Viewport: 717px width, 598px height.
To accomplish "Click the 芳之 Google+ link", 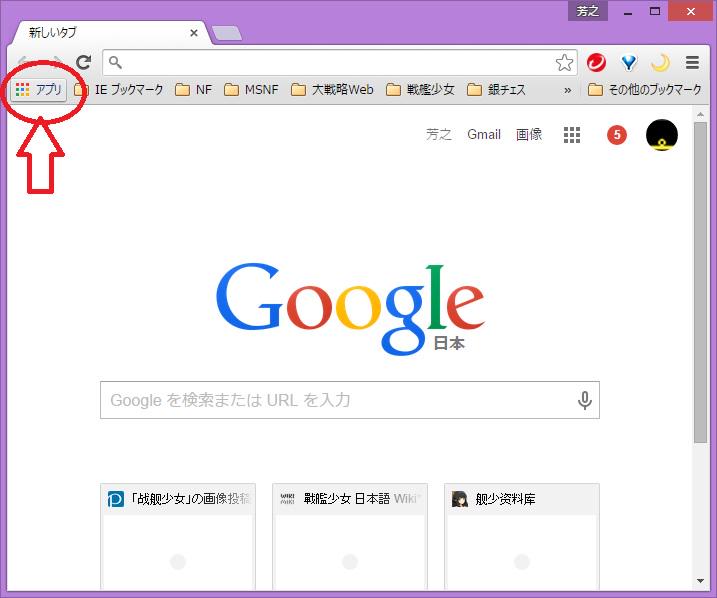I will click(x=439, y=134).
